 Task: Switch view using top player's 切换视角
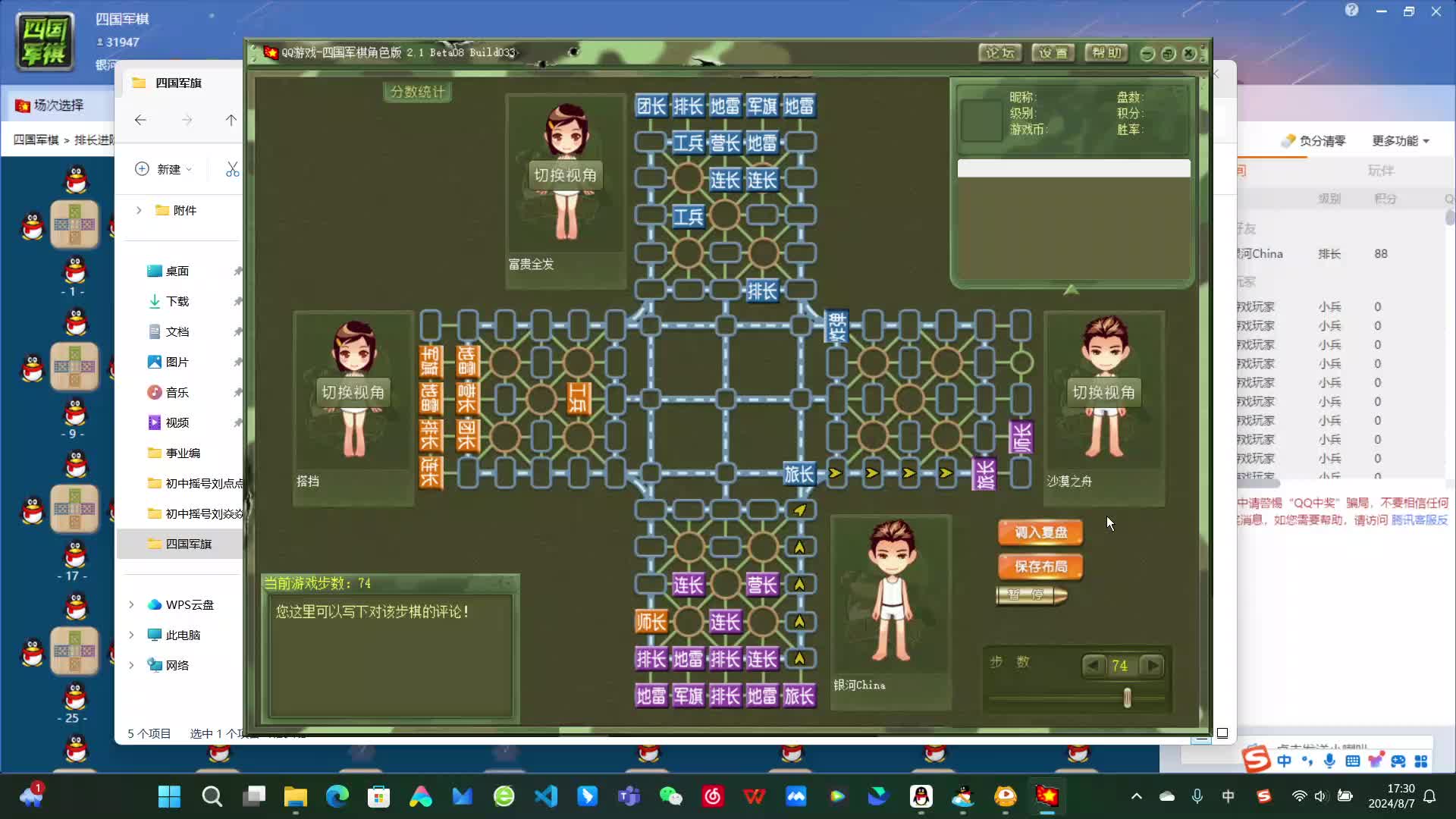tap(565, 175)
